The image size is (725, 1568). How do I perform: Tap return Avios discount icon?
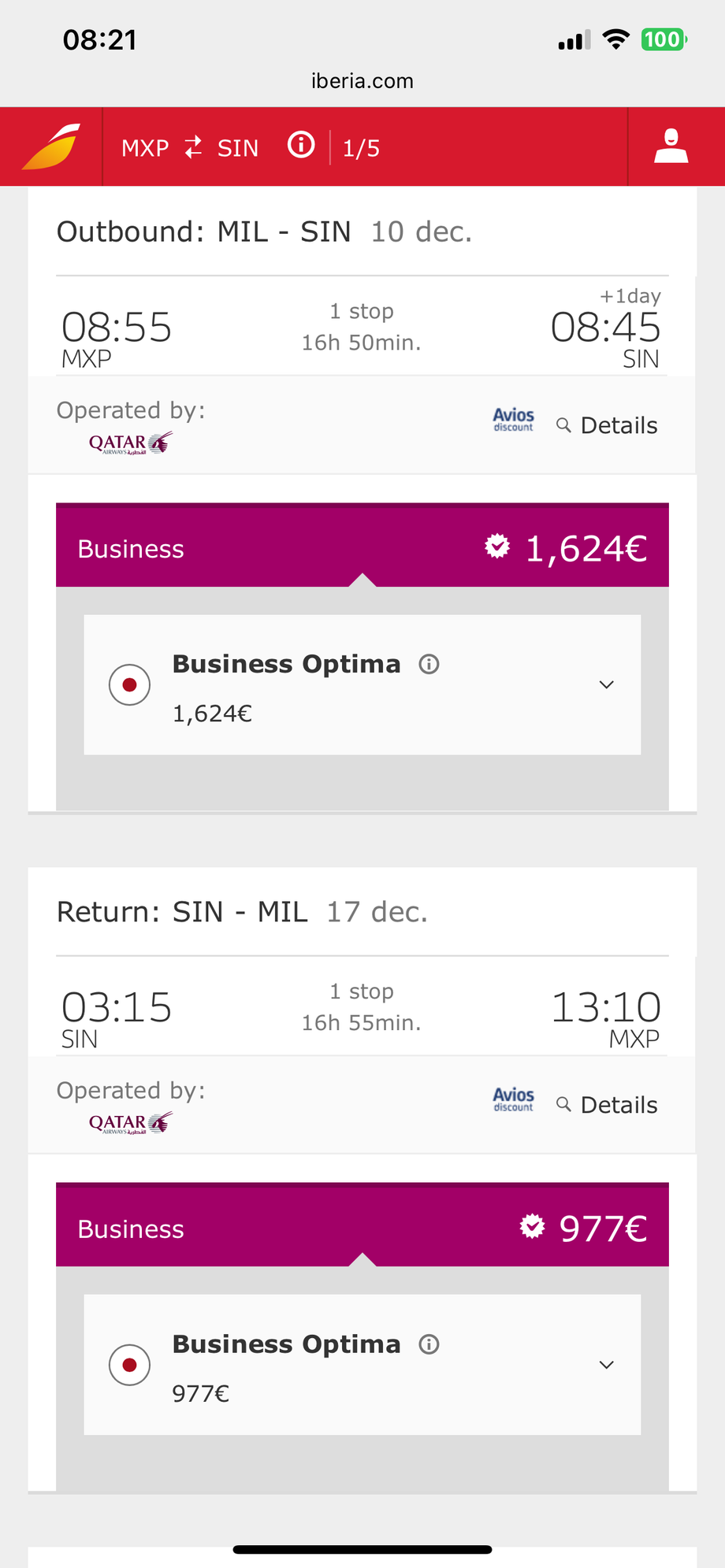pos(513,1099)
